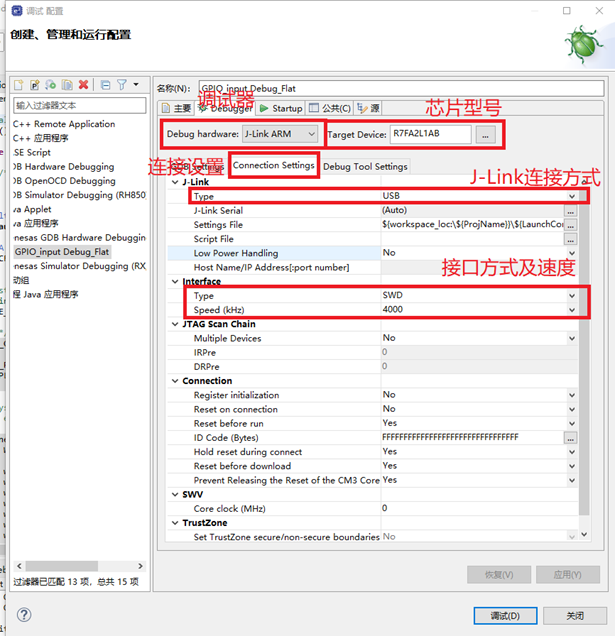
Task: Collapse the Connection section
Action: pyautogui.click(x=175, y=381)
